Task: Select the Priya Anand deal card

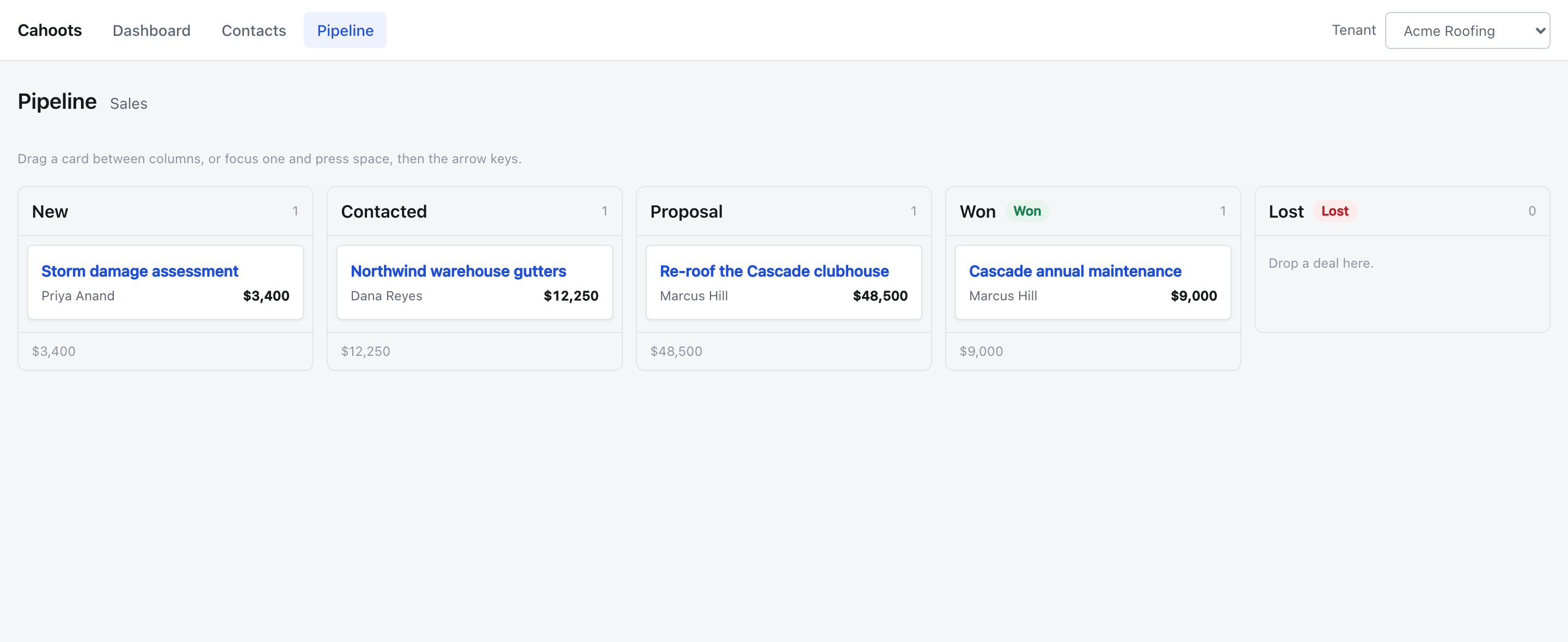Action: click(166, 282)
